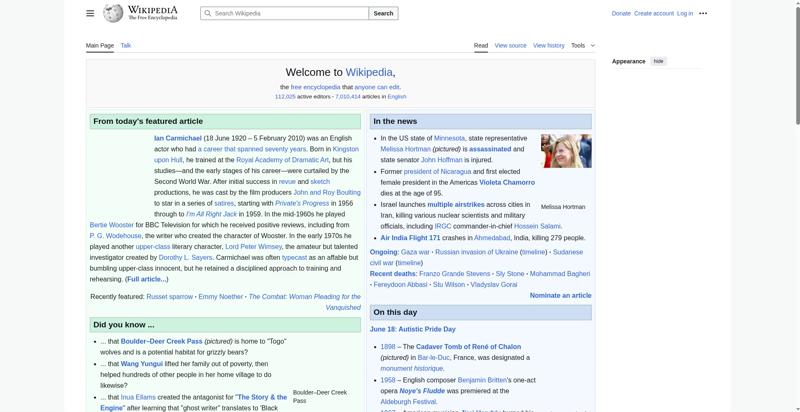Open June 18 date link
The image size is (800, 412).
point(382,329)
